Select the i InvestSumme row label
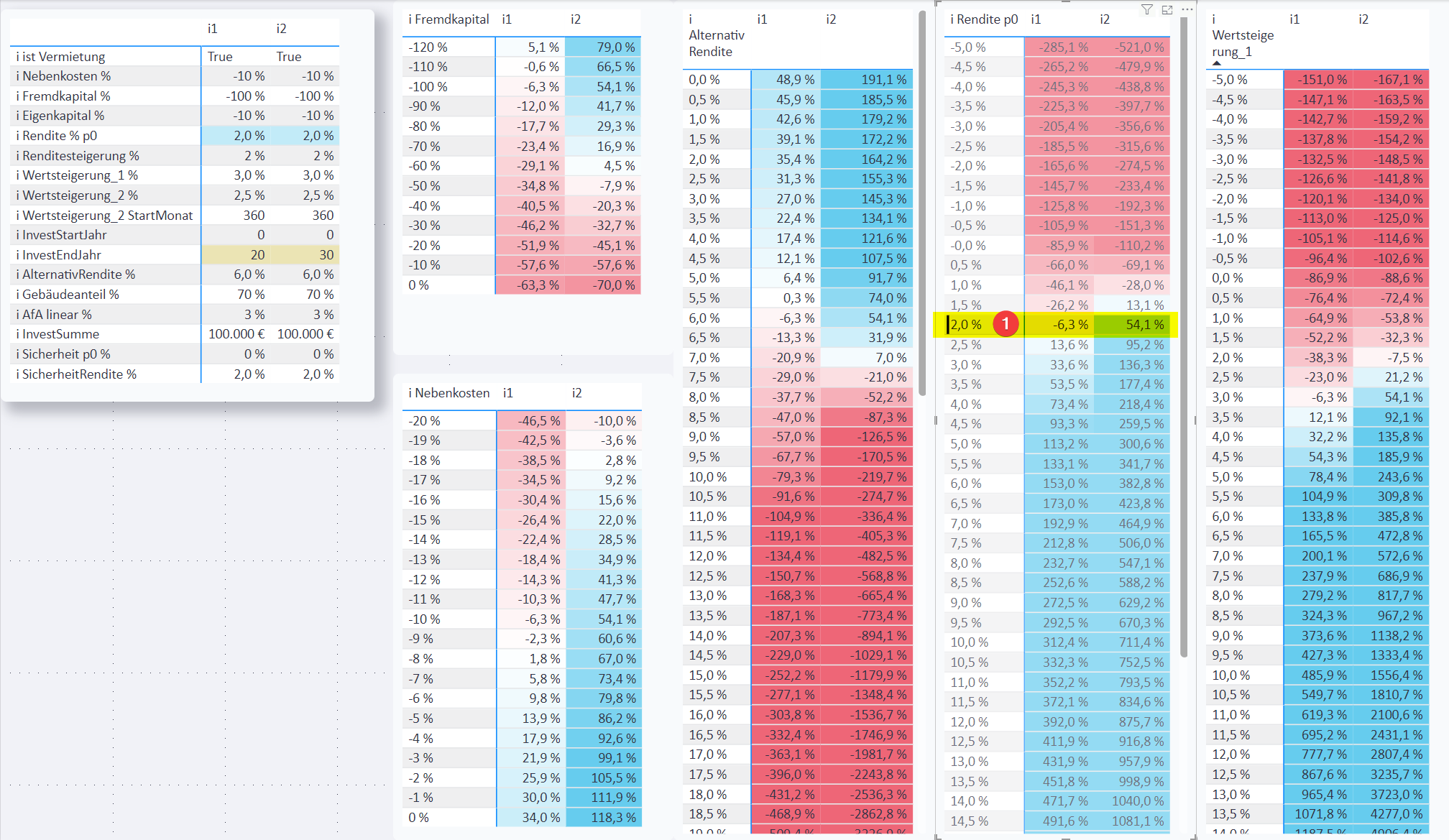Image resolution: width=1449 pixels, height=840 pixels. point(57,334)
